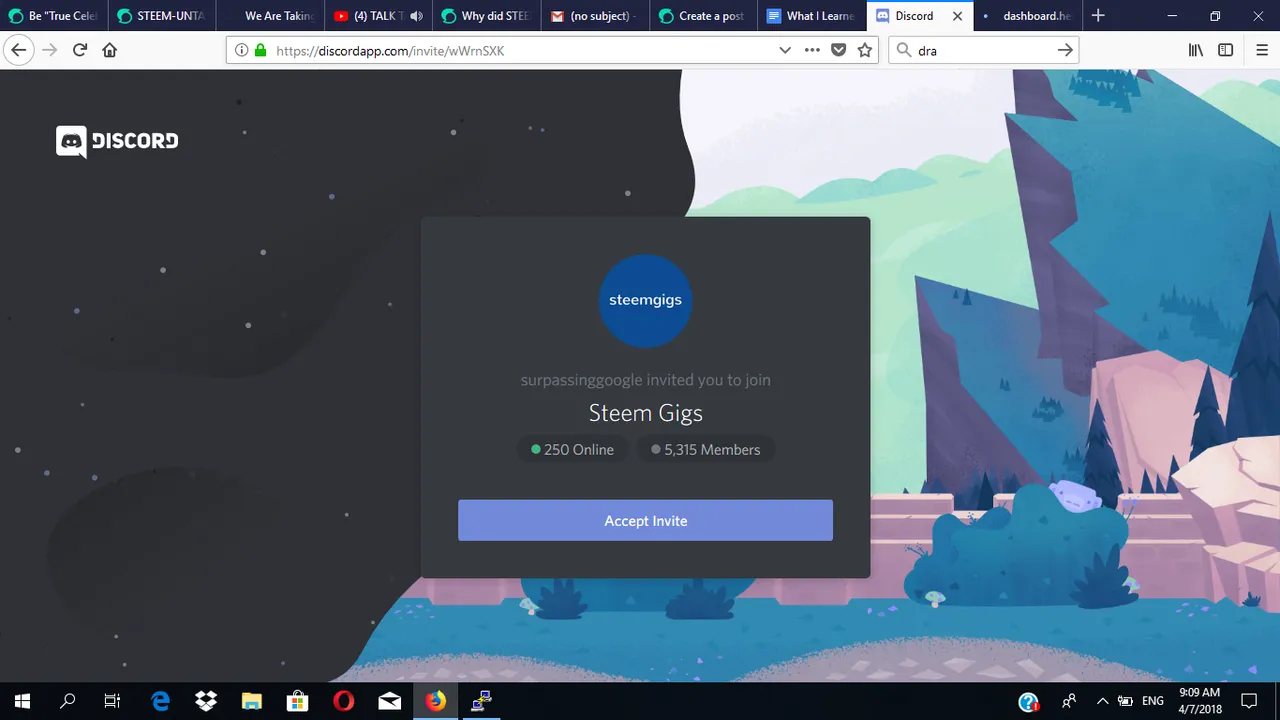Click the ENG language indicator
The image size is (1280, 720).
(x=1153, y=701)
